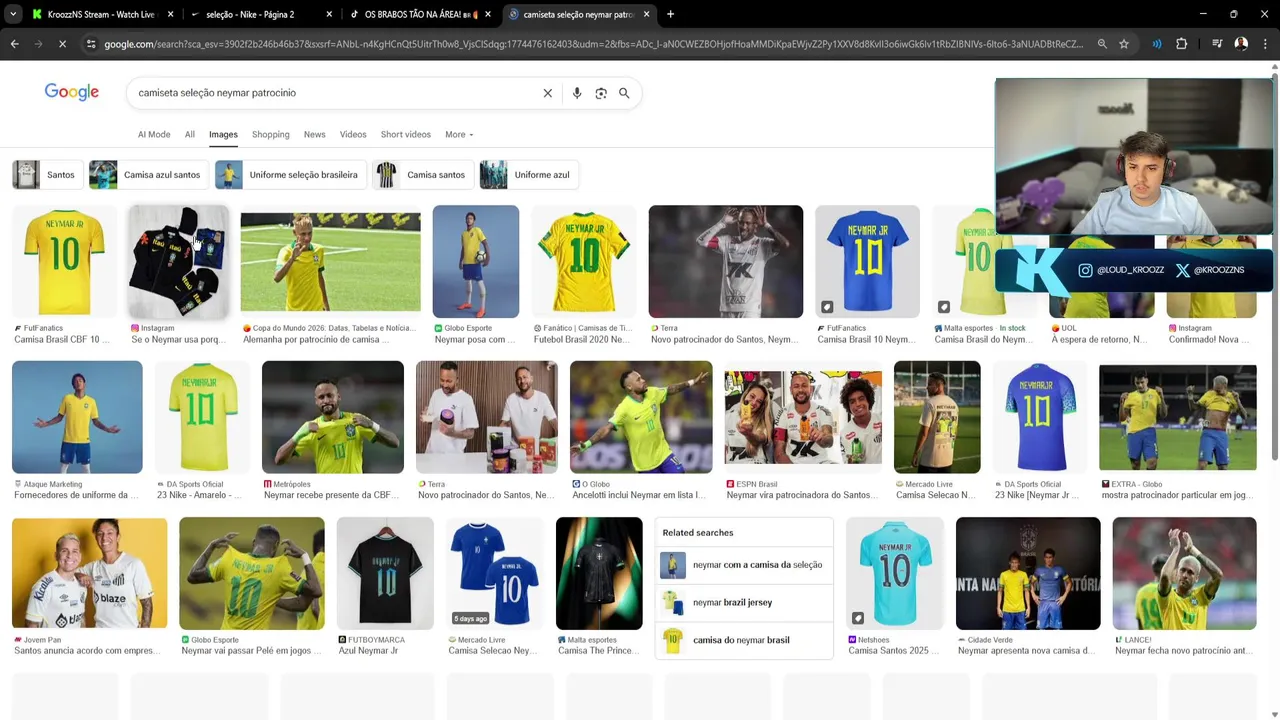Select Videos search tab
Screen dimensions: 1280x720
click(x=353, y=134)
